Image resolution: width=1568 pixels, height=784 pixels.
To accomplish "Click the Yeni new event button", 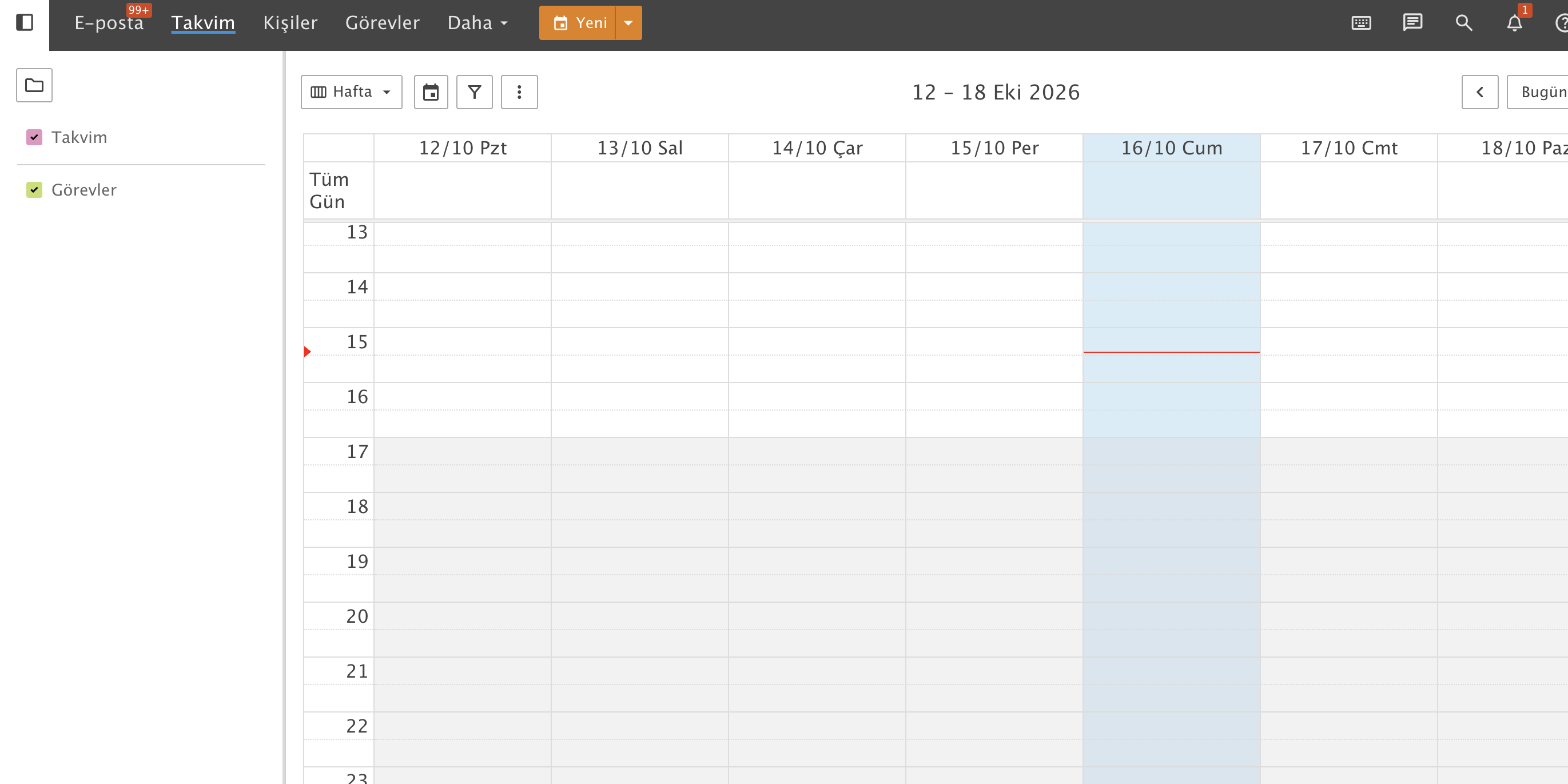I will tap(578, 23).
